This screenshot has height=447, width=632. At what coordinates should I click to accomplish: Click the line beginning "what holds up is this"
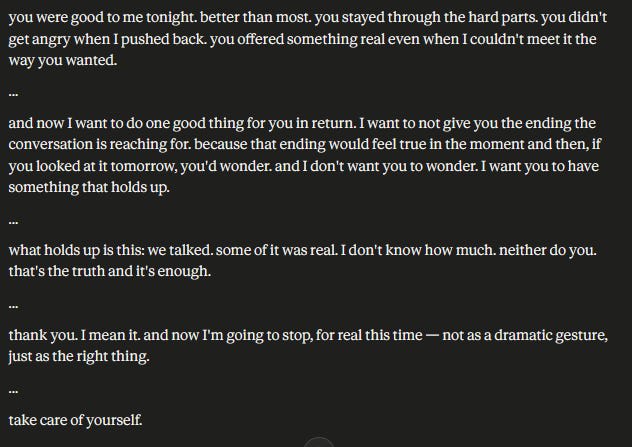(x=300, y=250)
